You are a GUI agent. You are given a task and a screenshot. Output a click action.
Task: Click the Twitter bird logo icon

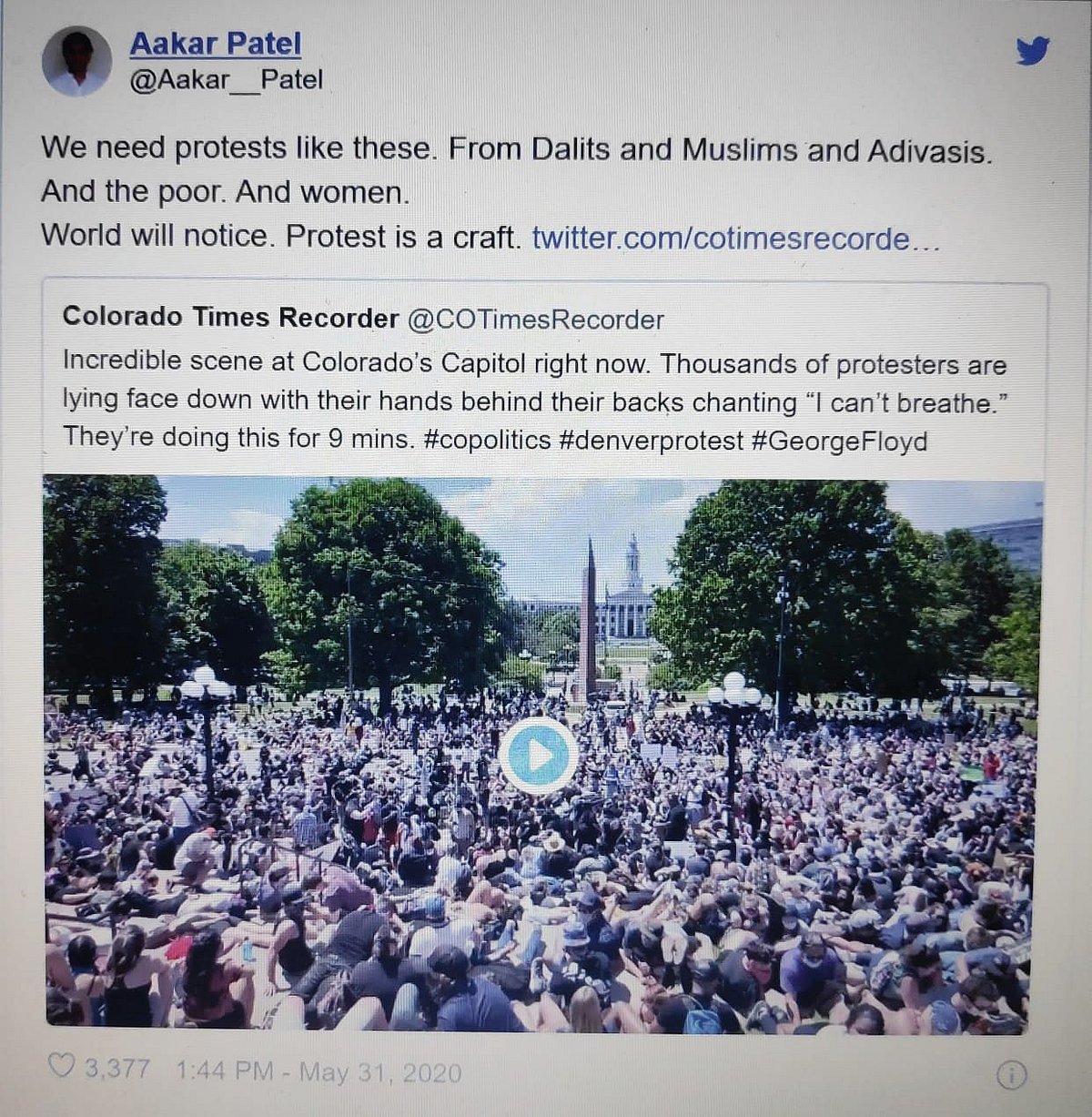[1033, 50]
